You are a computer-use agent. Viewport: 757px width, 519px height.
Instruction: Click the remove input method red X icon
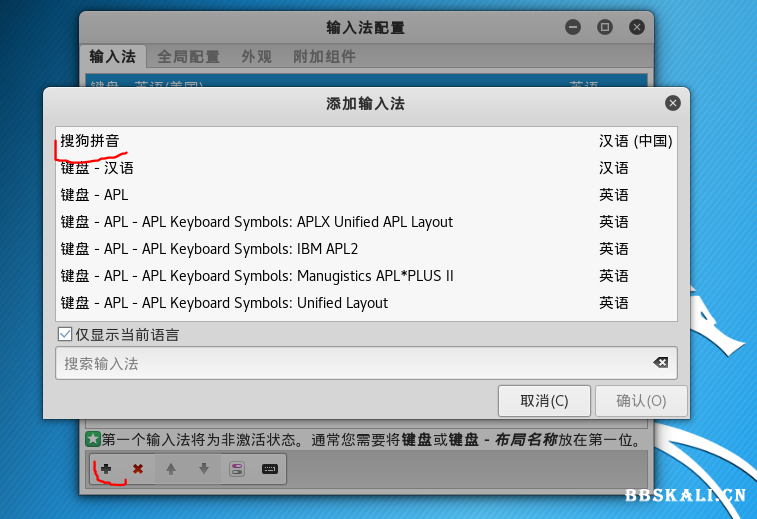point(138,469)
